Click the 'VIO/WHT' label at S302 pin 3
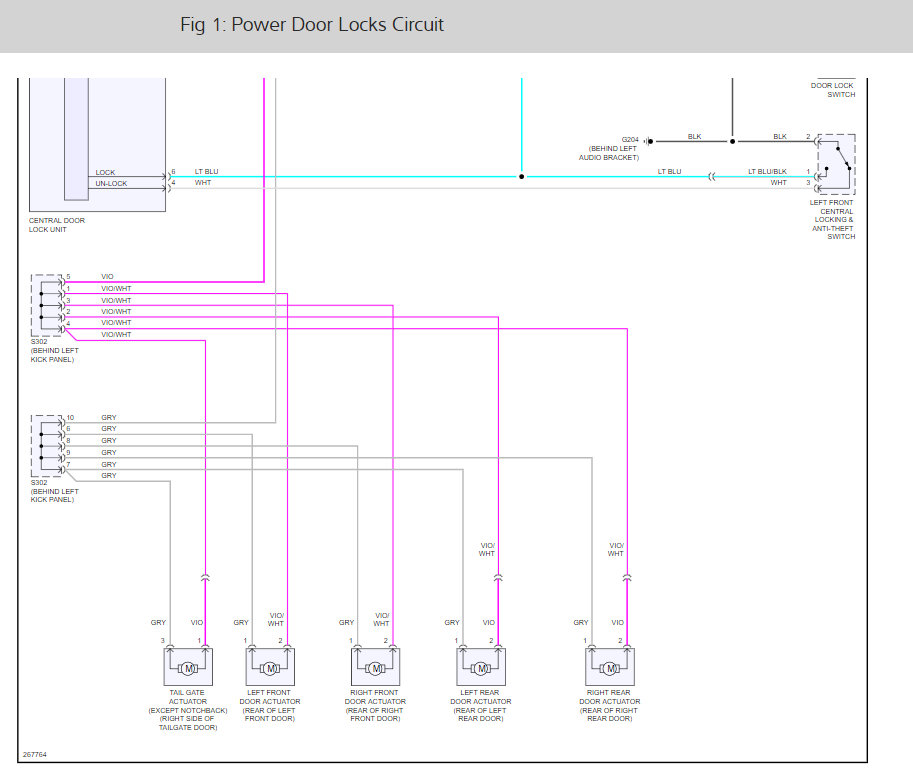Screen dimensions: 913x782 tap(116, 300)
